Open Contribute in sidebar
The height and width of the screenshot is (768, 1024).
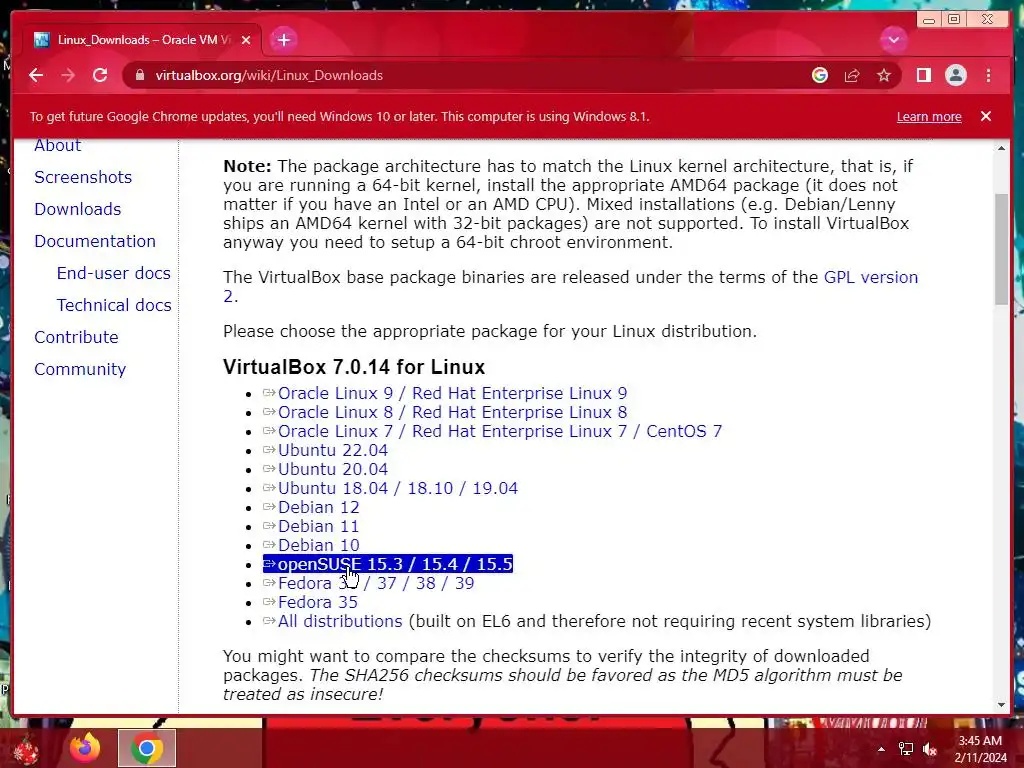76,337
